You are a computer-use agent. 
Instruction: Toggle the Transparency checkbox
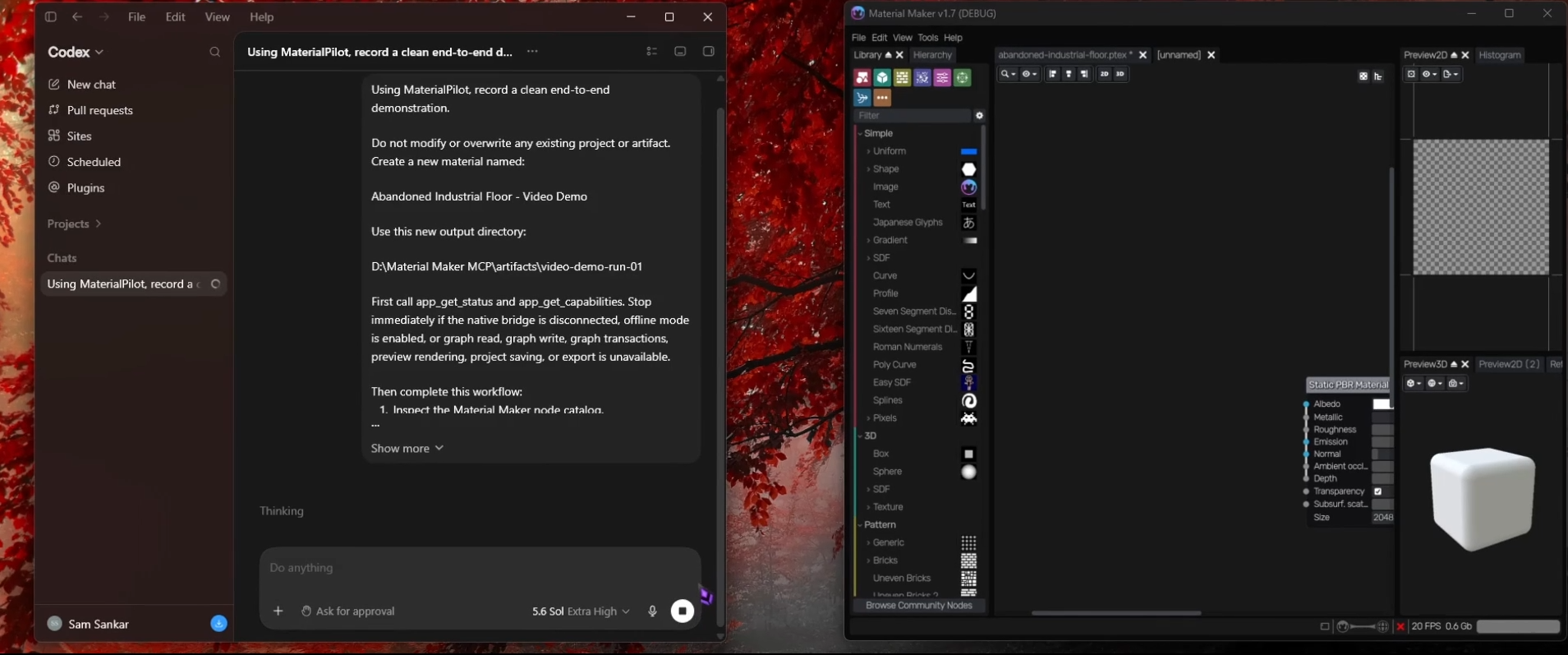[1377, 491]
